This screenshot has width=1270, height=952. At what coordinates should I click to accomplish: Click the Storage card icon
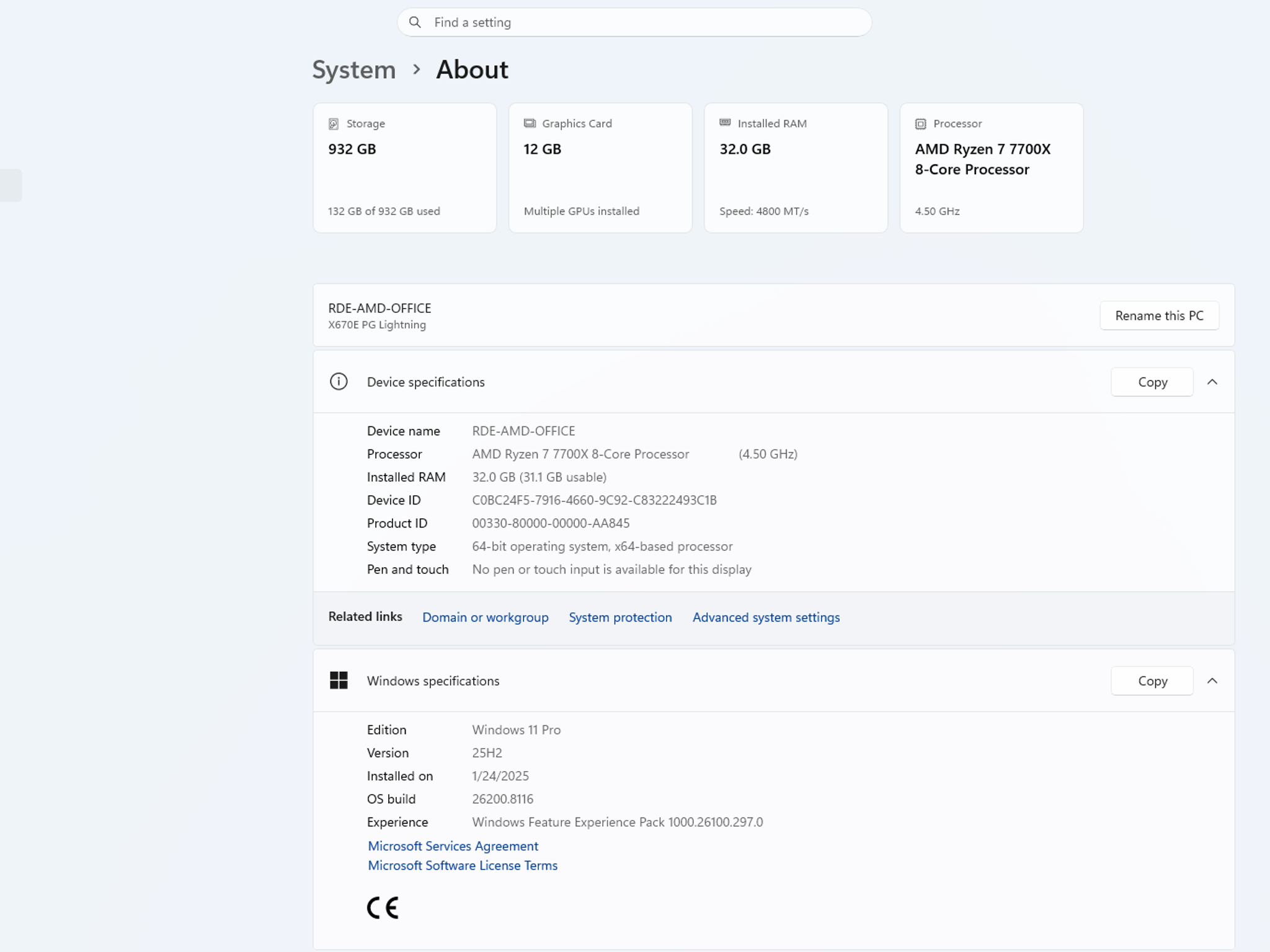coord(334,124)
